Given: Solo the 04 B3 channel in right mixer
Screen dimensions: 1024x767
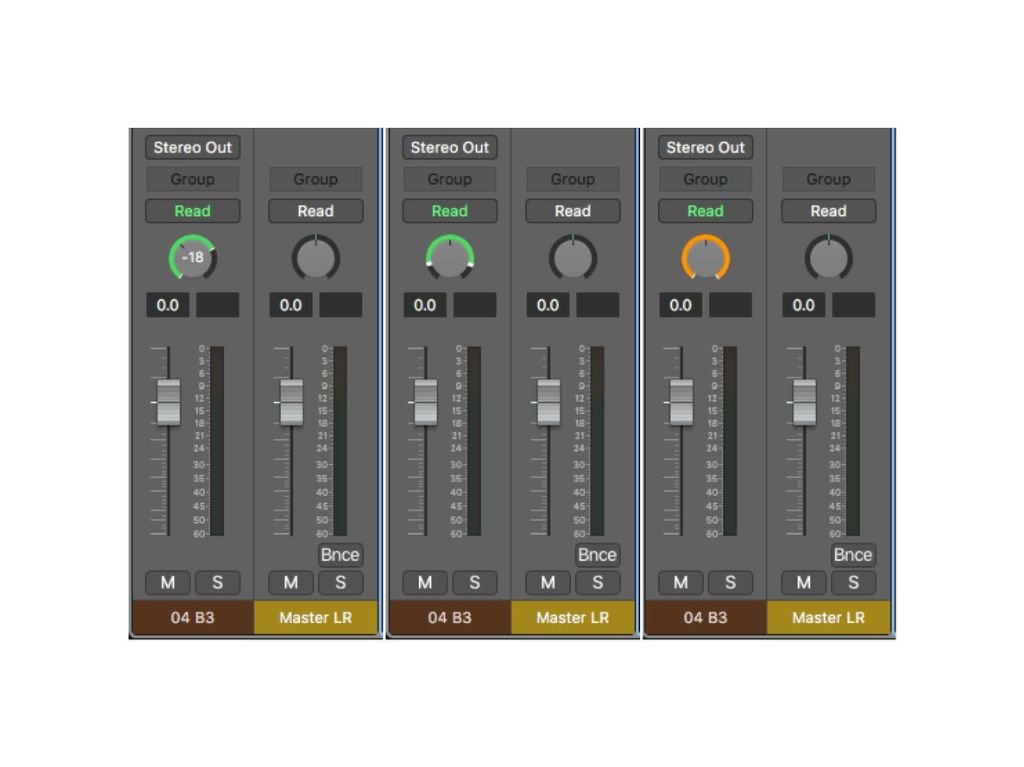Looking at the screenshot, I should tap(730, 583).
